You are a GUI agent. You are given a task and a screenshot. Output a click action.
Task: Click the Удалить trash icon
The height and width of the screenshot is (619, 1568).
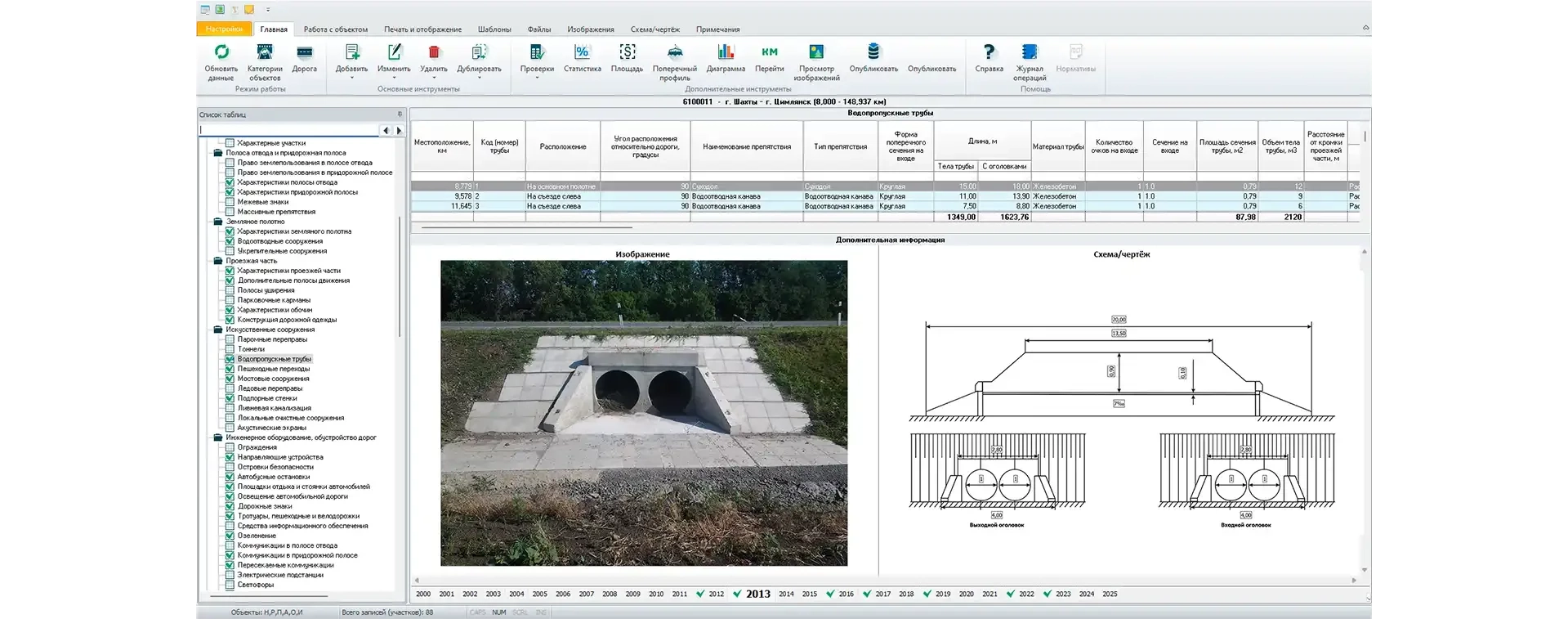pos(434,53)
